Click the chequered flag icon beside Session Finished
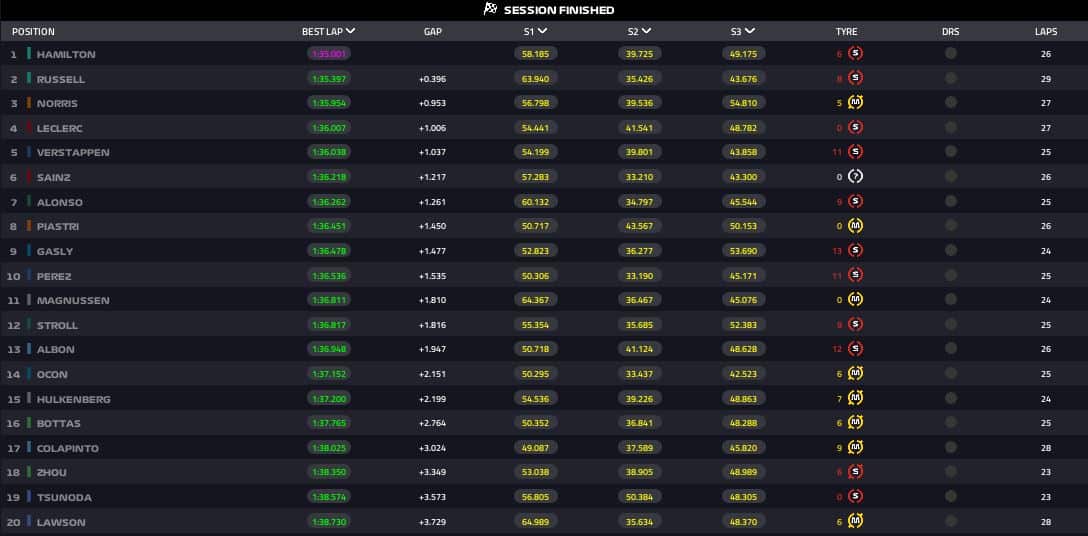 tap(491, 10)
